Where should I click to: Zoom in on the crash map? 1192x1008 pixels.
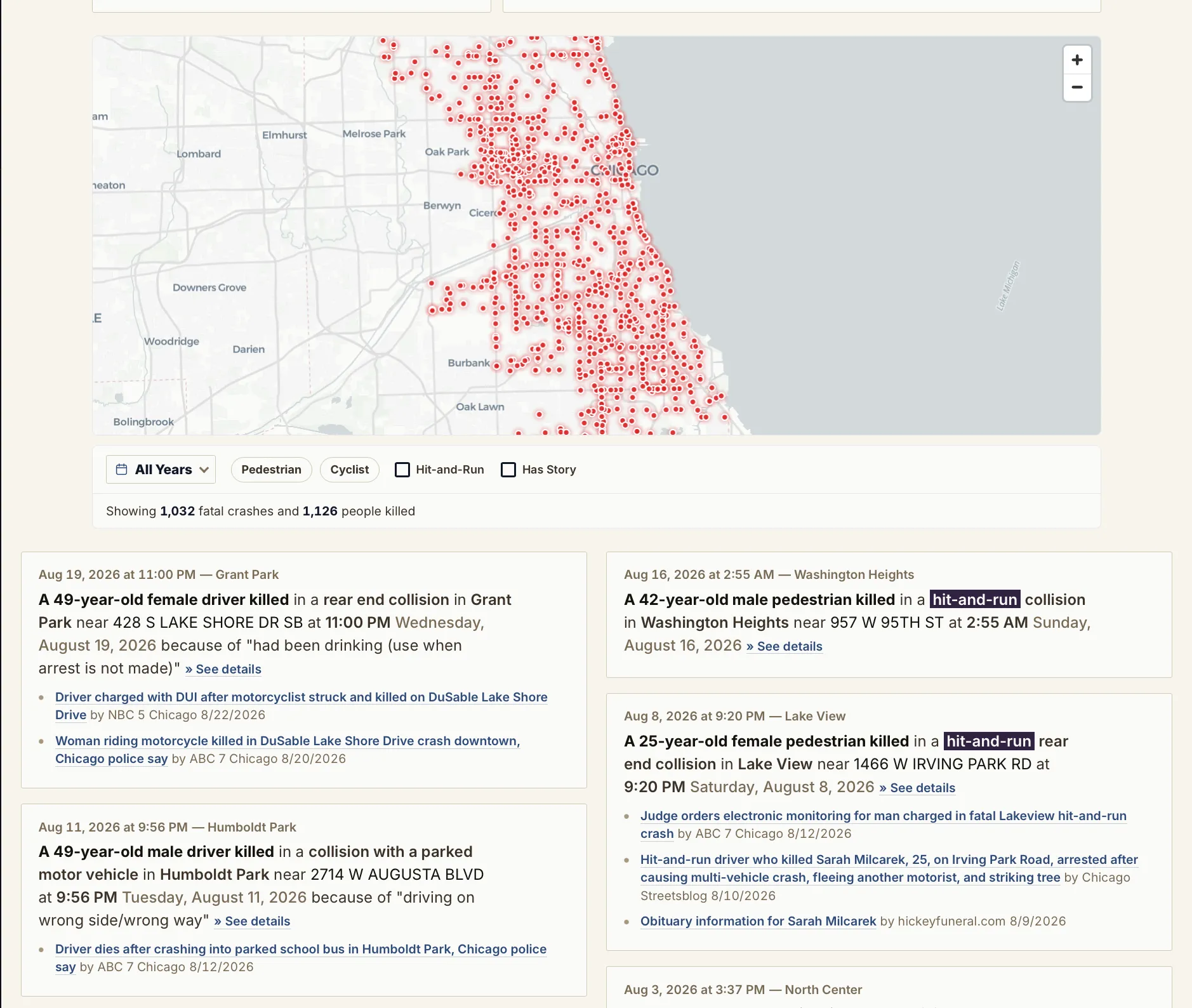click(x=1077, y=60)
